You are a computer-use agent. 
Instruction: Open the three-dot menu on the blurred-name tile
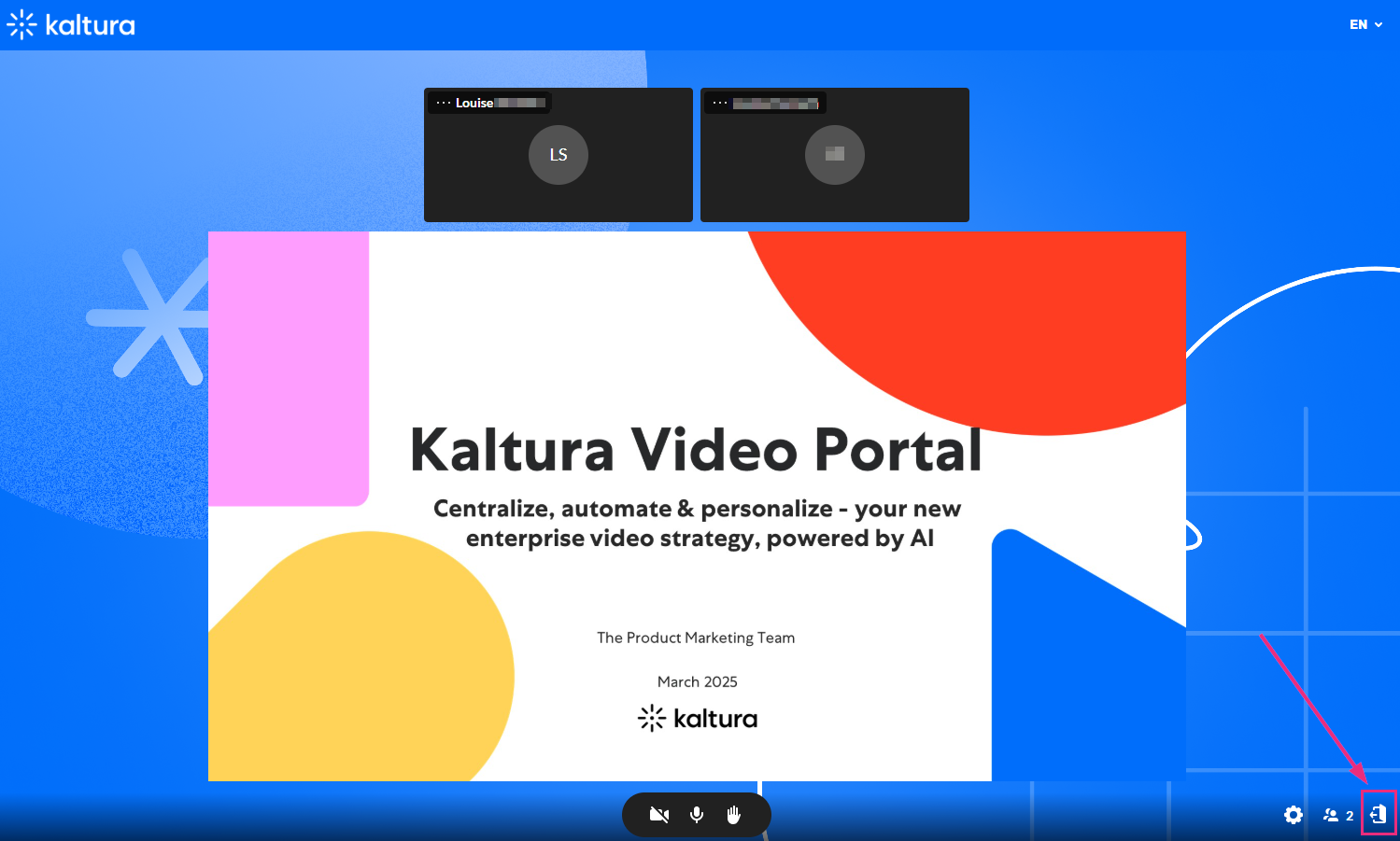720,103
